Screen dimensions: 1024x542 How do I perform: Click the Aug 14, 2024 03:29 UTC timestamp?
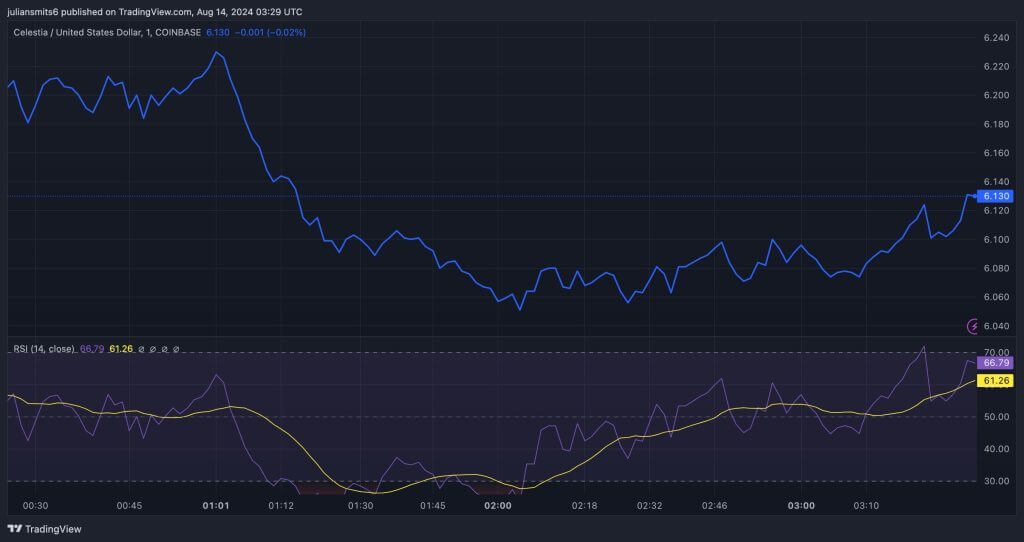[x=249, y=12]
